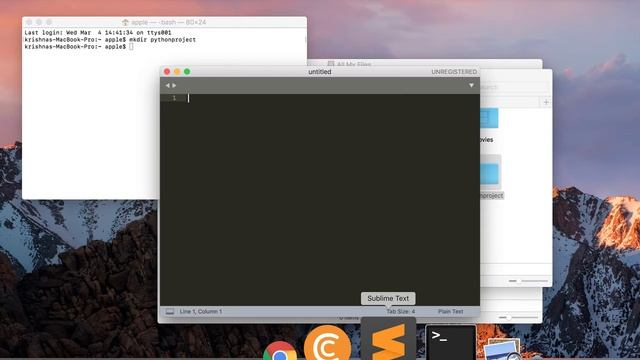Click Terminal prompt cursor line
This screenshot has width=640, height=360.
tap(79, 47)
